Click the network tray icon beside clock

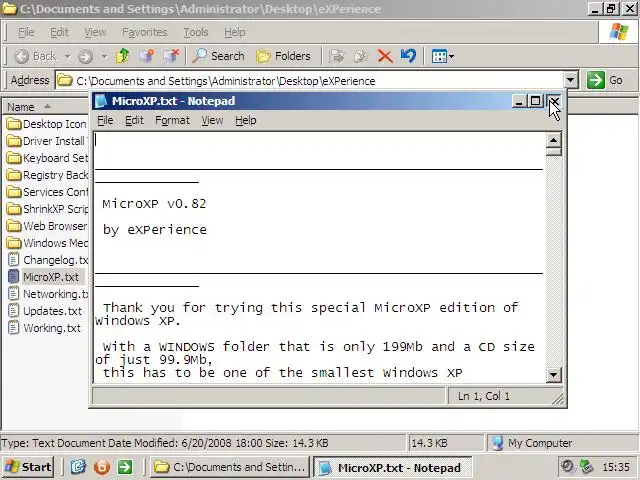[x=586, y=466]
